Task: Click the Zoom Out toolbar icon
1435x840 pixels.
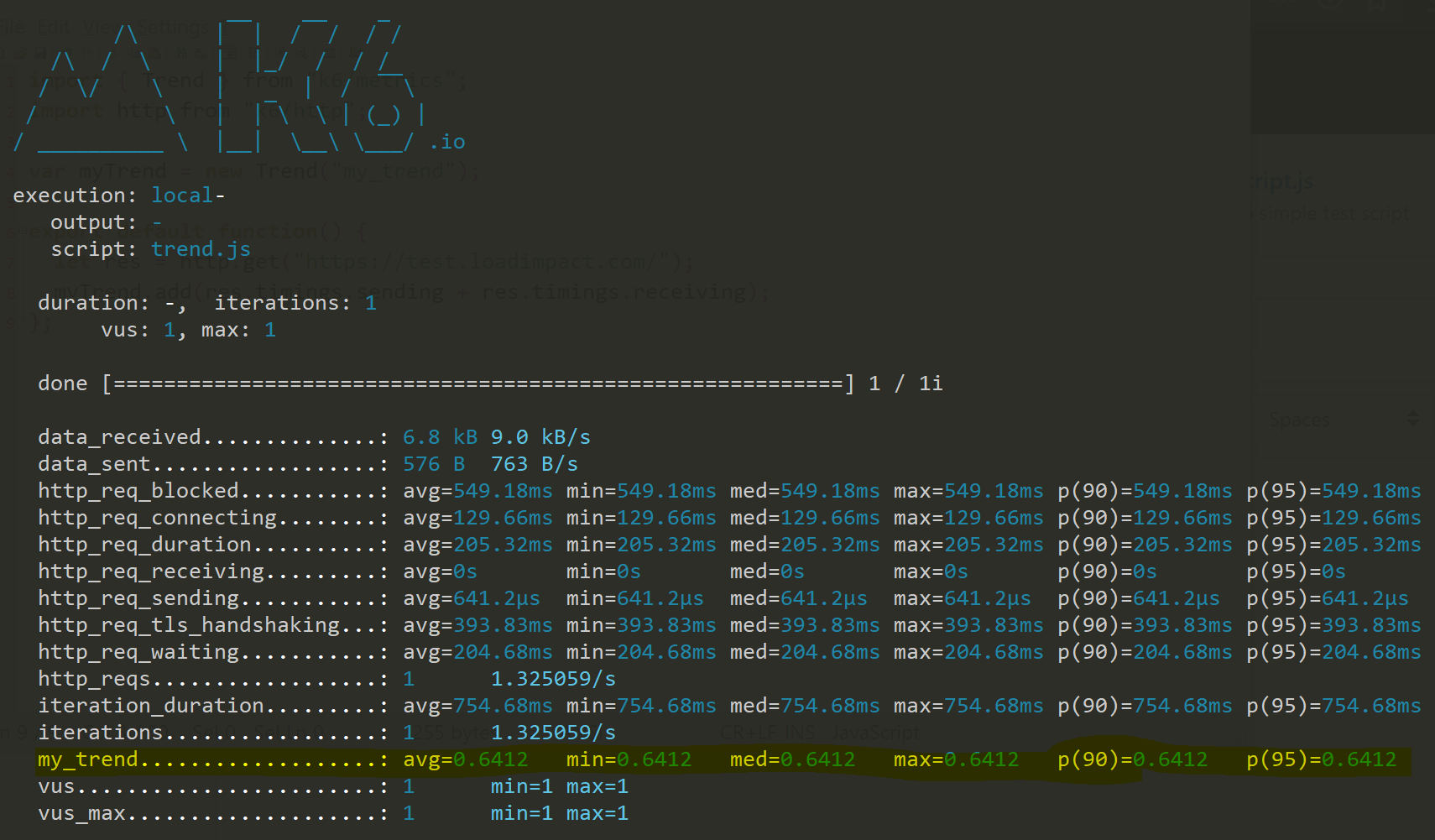Action: (x=299, y=52)
